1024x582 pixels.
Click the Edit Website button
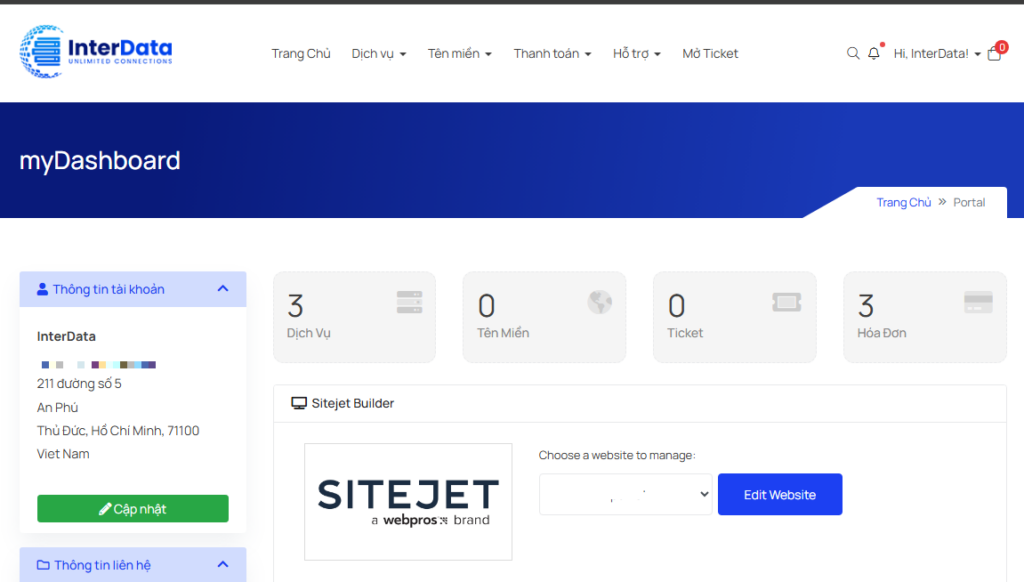coord(780,494)
